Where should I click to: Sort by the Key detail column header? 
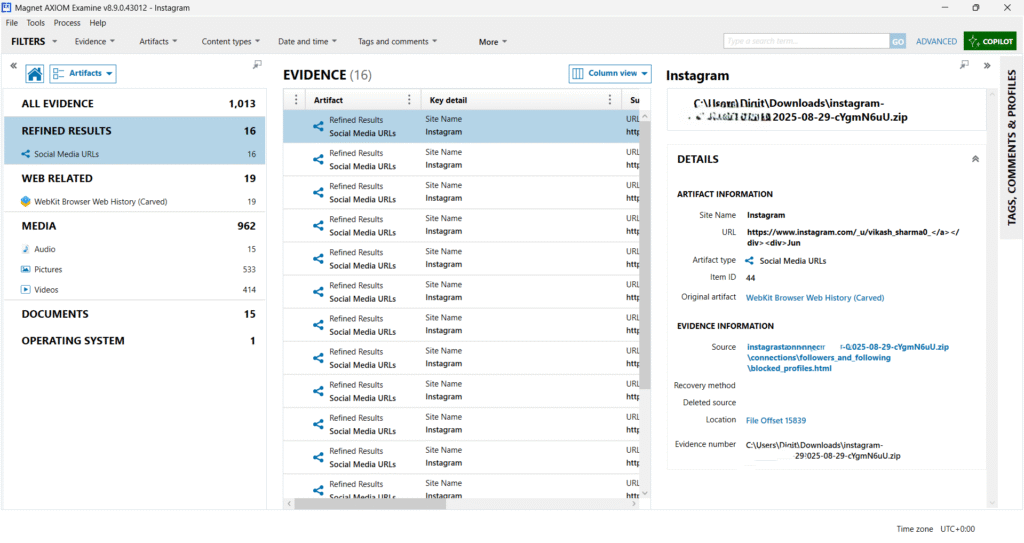[x=448, y=100]
